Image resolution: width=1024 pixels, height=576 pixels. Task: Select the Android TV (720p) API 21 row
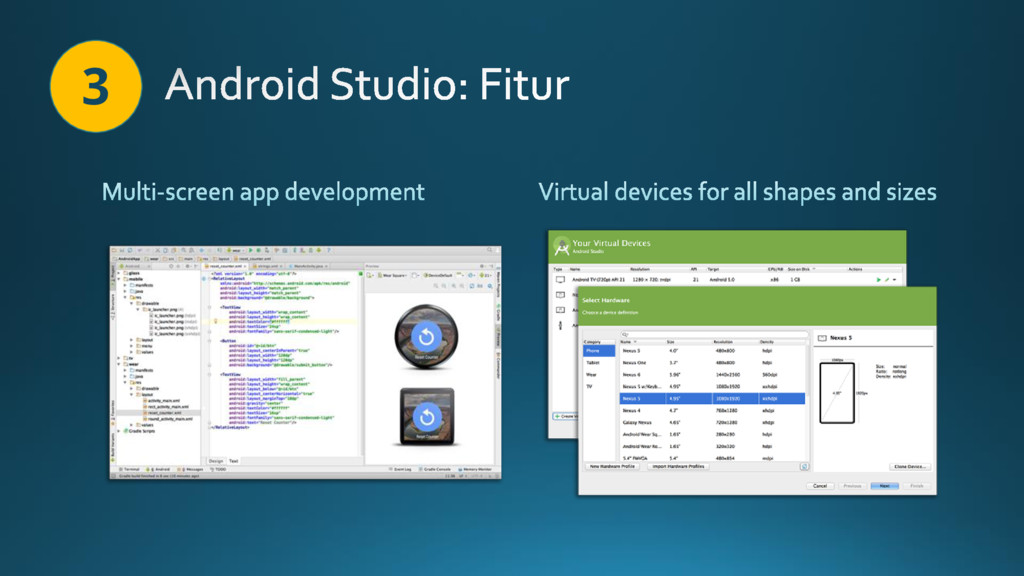[727, 280]
